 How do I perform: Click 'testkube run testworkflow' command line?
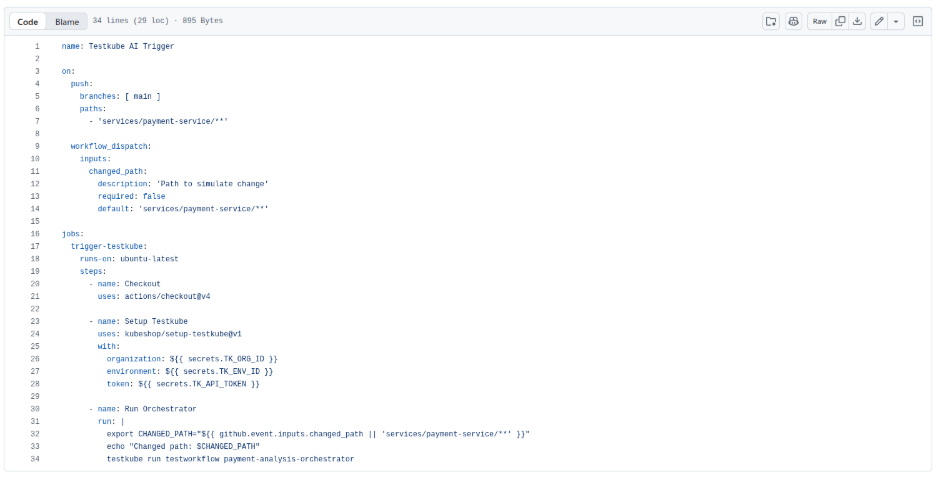[x=230, y=459]
